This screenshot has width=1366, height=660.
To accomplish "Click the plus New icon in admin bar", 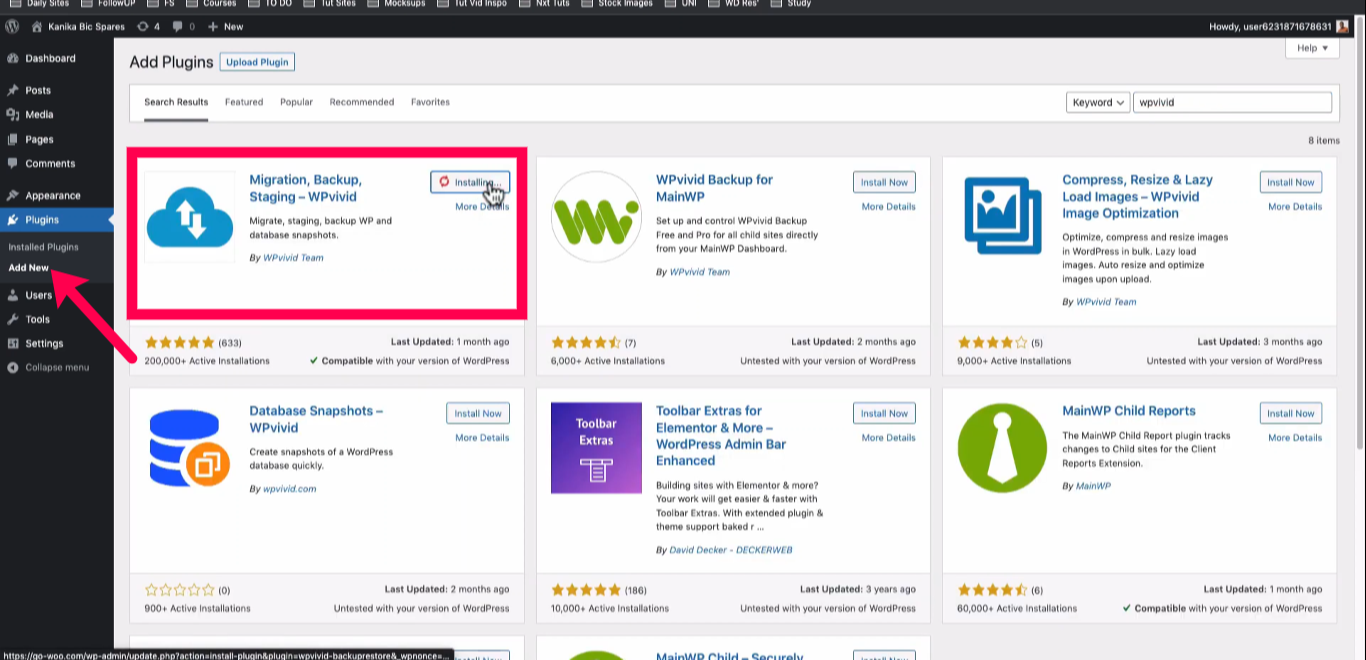I will click(x=213, y=26).
